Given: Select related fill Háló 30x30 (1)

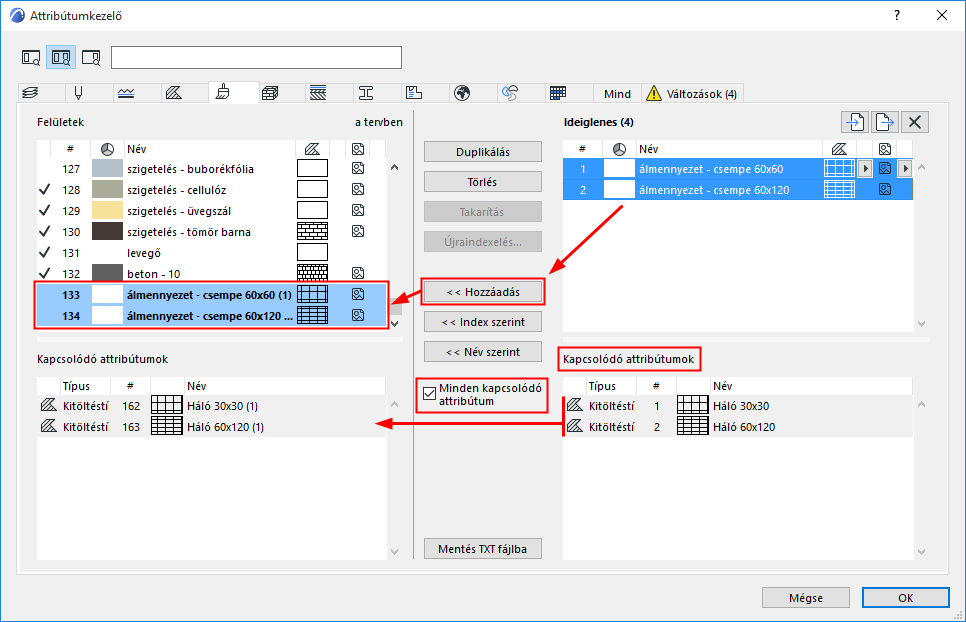Looking at the screenshot, I should [211, 406].
